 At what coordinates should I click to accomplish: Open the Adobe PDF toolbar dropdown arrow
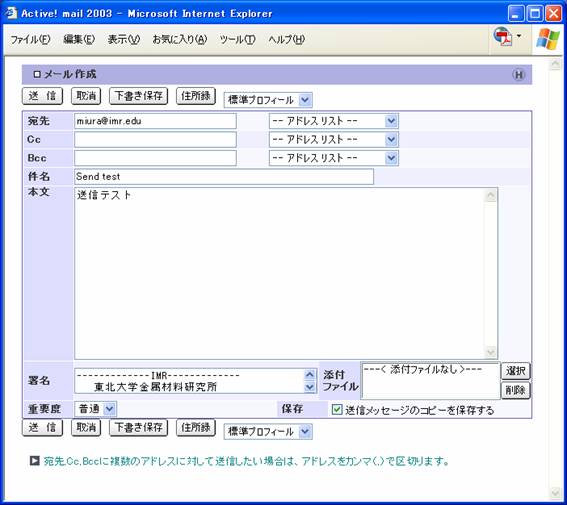519,36
